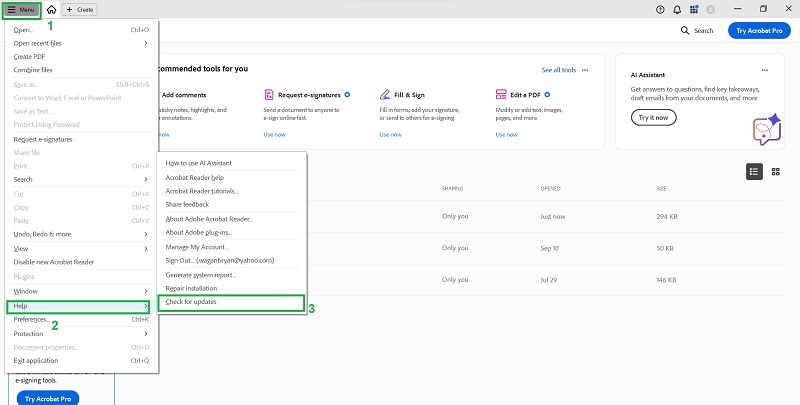Screen dimensions: 800x405
Task: Expand the Protection submenu
Action: coord(82,334)
